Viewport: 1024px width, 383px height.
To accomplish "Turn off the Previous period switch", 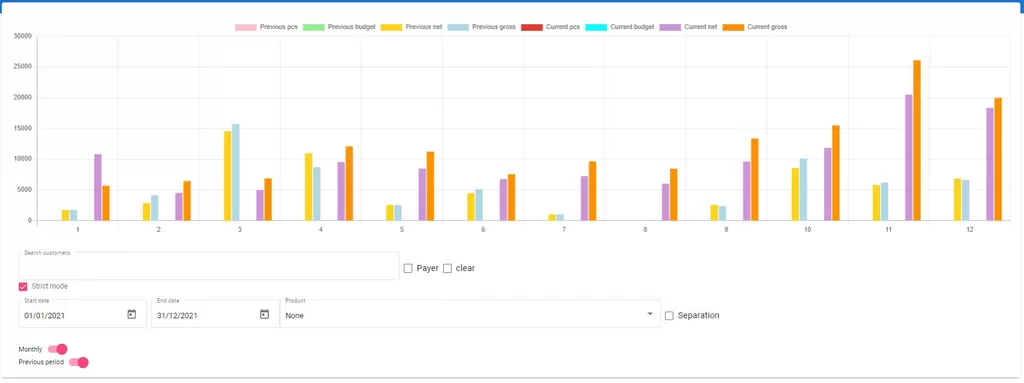I will [78, 362].
